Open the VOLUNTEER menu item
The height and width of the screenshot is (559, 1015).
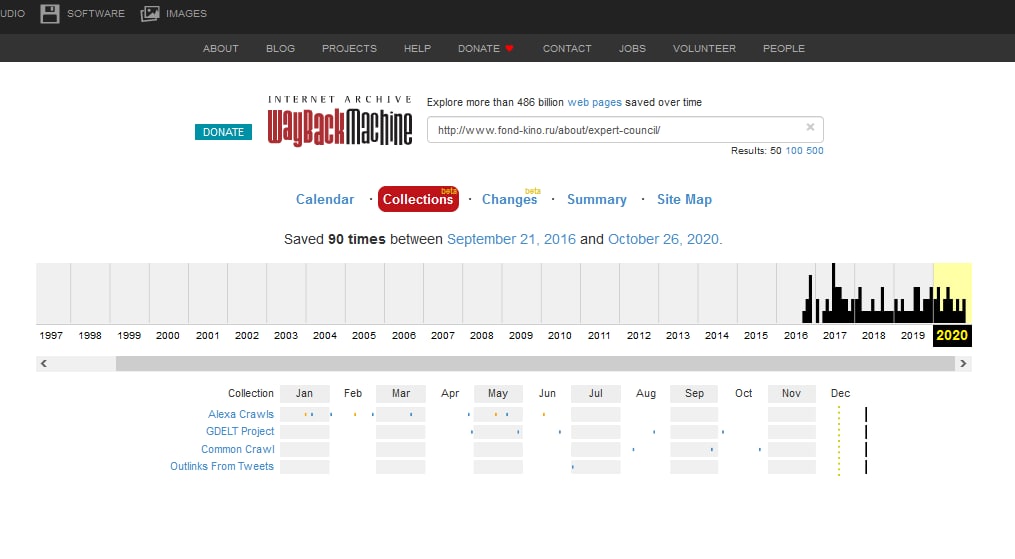pos(704,49)
